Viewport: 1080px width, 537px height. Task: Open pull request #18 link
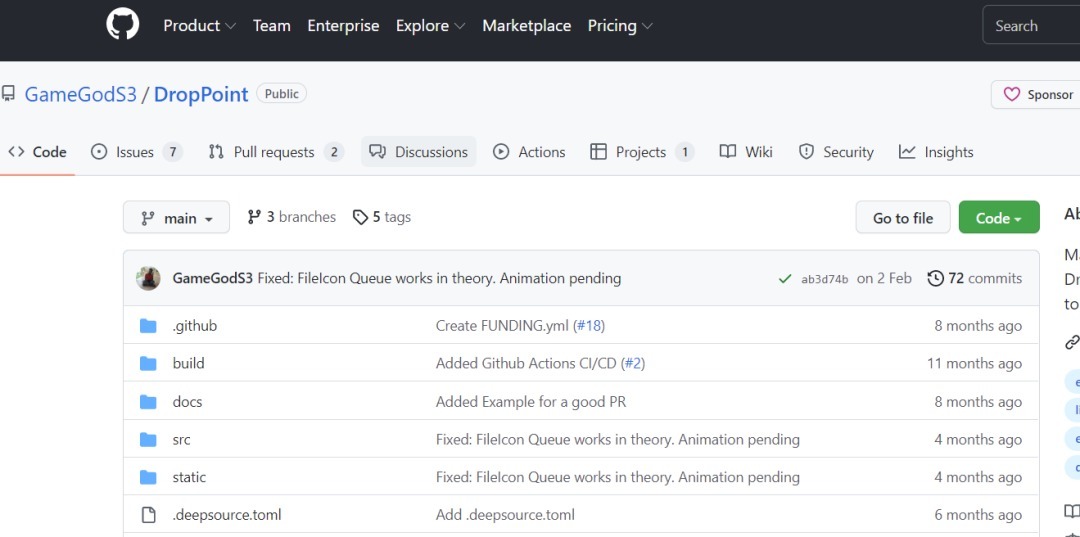click(x=589, y=326)
